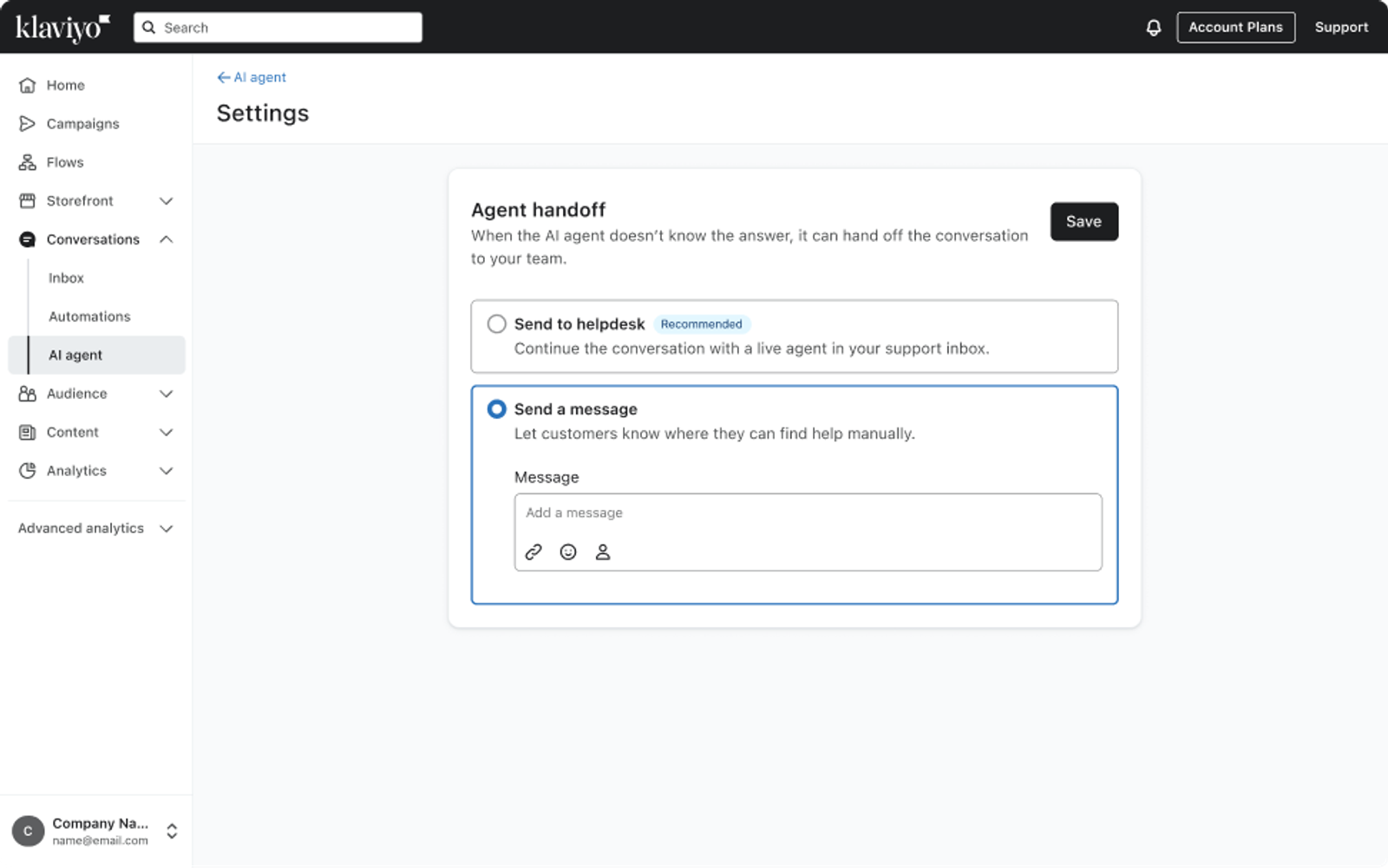Expand the Audience menu chevron
The height and width of the screenshot is (868, 1388).
click(x=167, y=394)
